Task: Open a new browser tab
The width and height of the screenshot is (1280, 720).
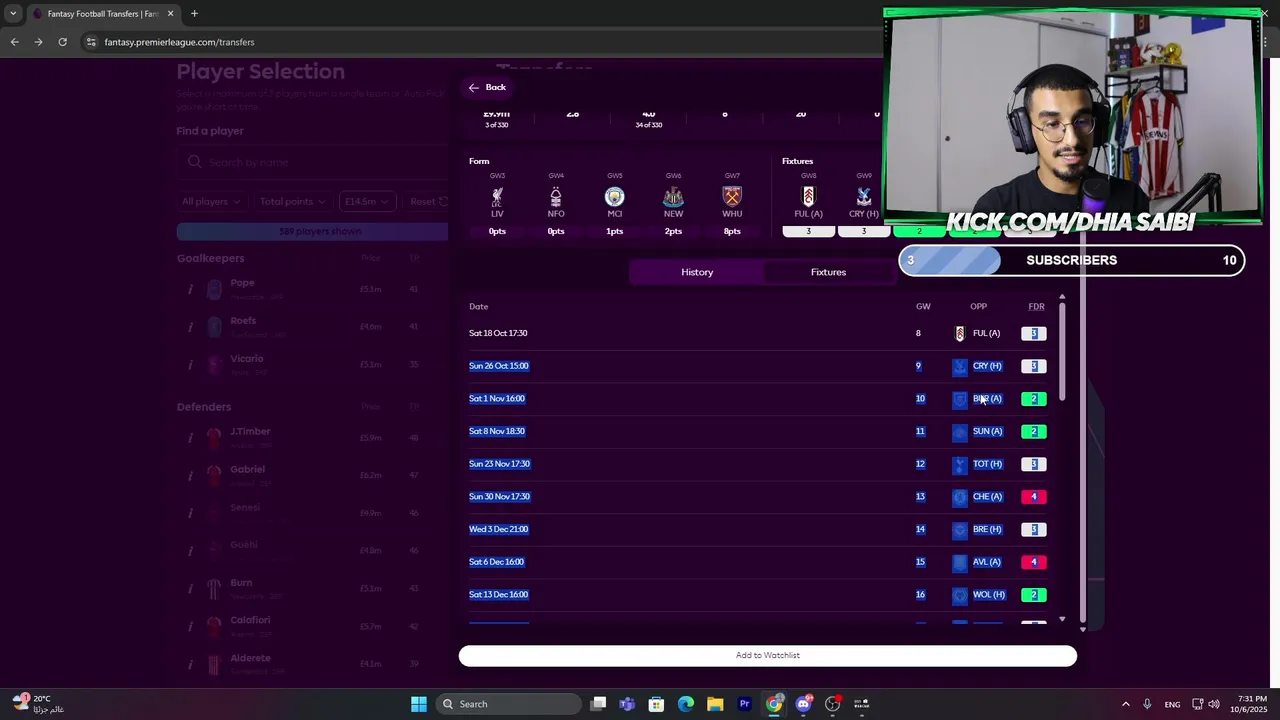Action: point(194,14)
